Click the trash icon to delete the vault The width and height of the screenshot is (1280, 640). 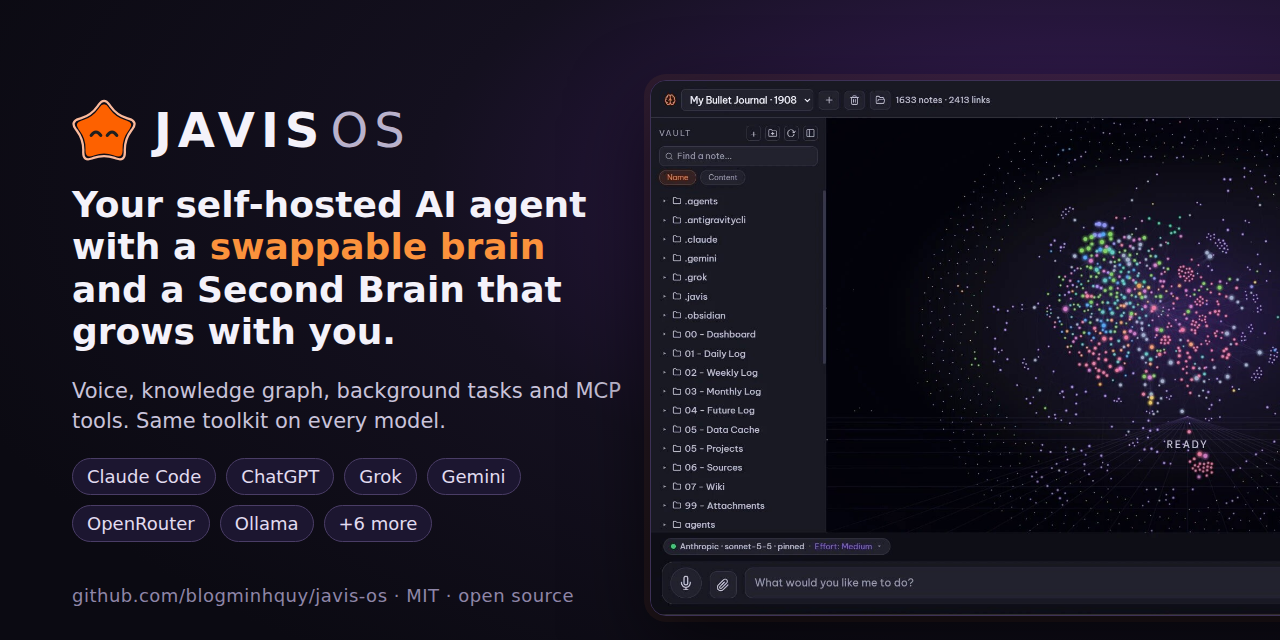coord(854,100)
